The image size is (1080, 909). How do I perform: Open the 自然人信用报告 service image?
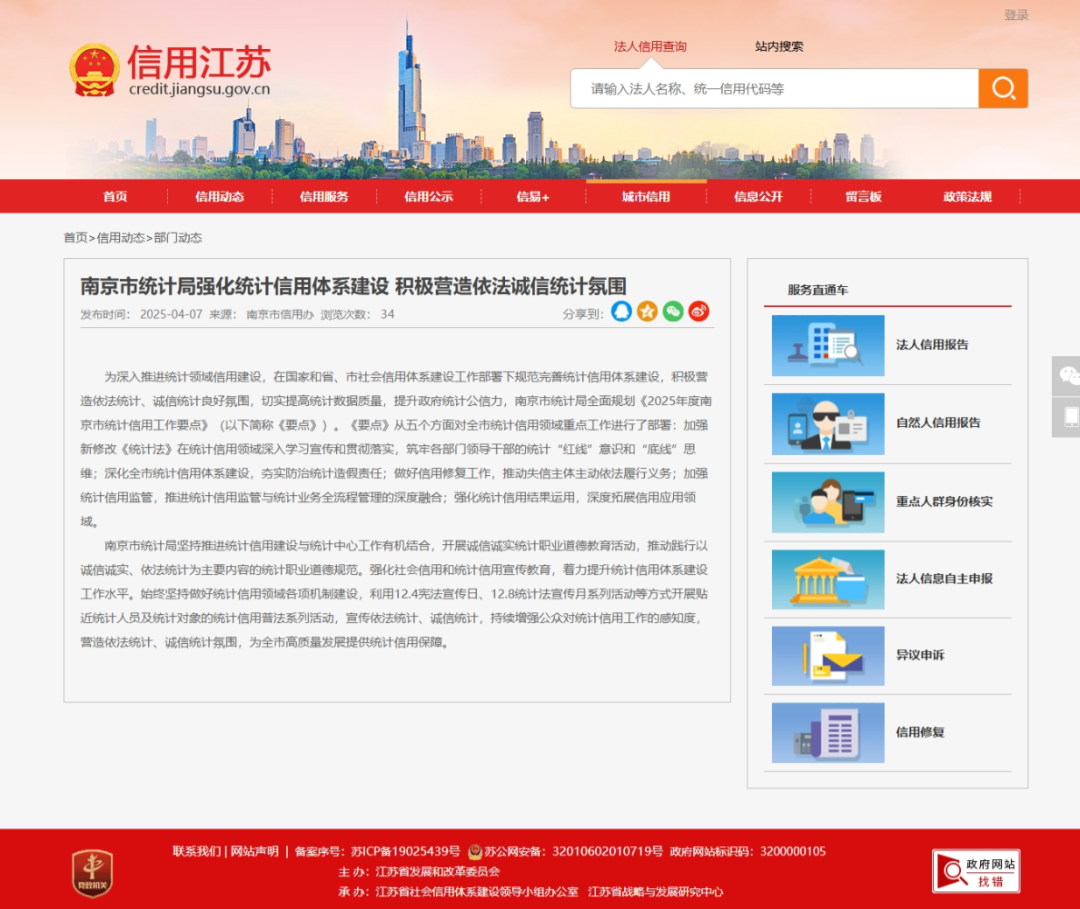(x=828, y=423)
